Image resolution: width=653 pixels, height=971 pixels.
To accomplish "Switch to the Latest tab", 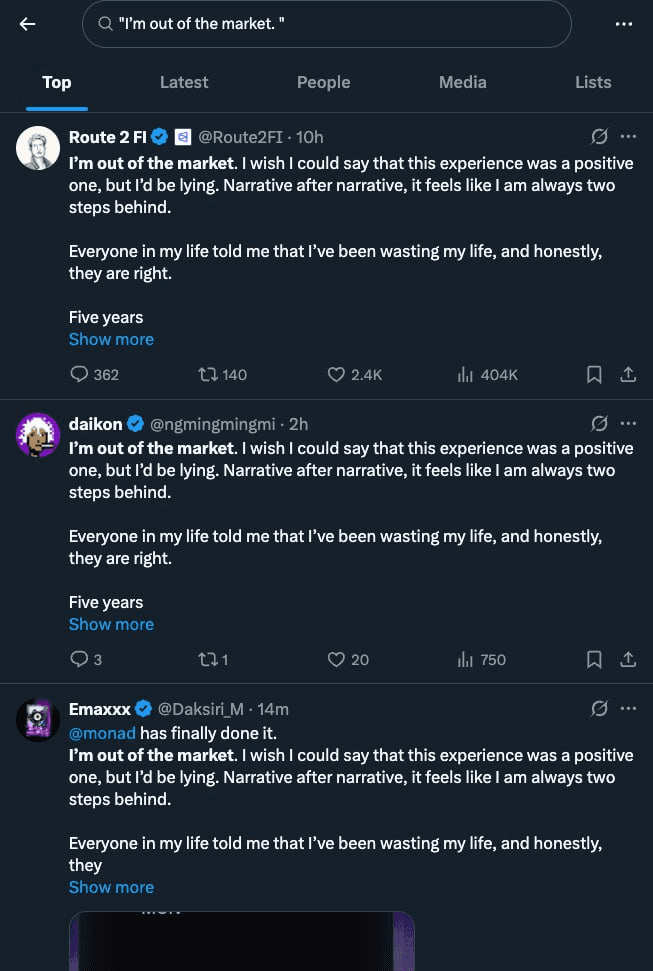I will (x=184, y=82).
